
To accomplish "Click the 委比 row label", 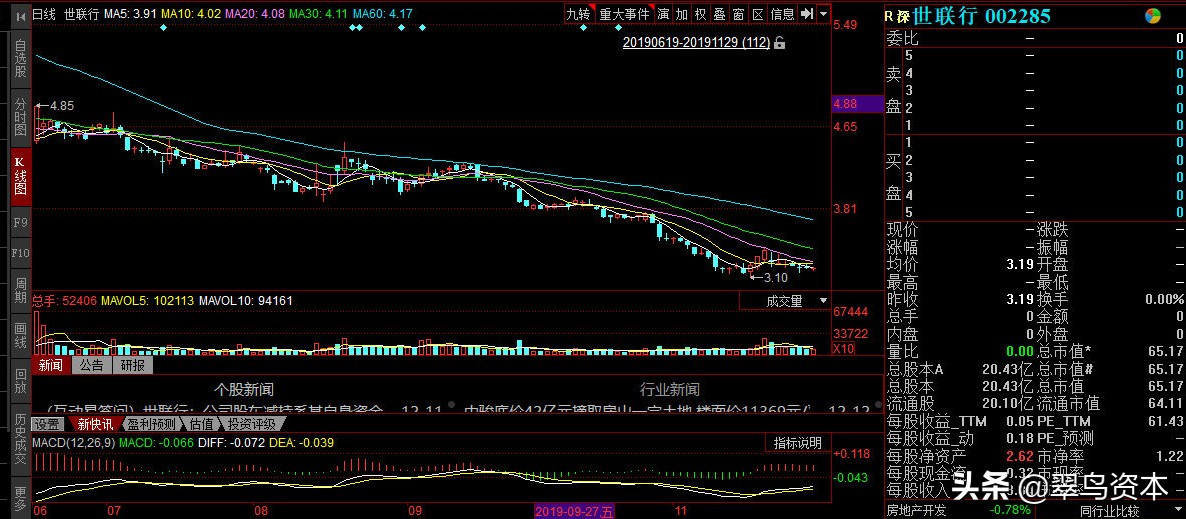I will click(902, 39).
